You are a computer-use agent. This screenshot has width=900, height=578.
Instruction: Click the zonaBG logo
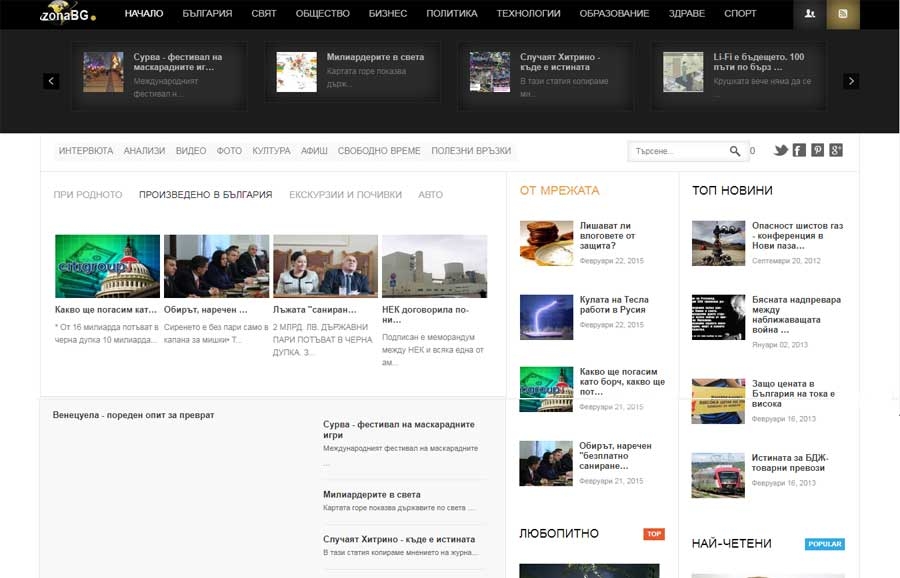(x=68, y=13)
